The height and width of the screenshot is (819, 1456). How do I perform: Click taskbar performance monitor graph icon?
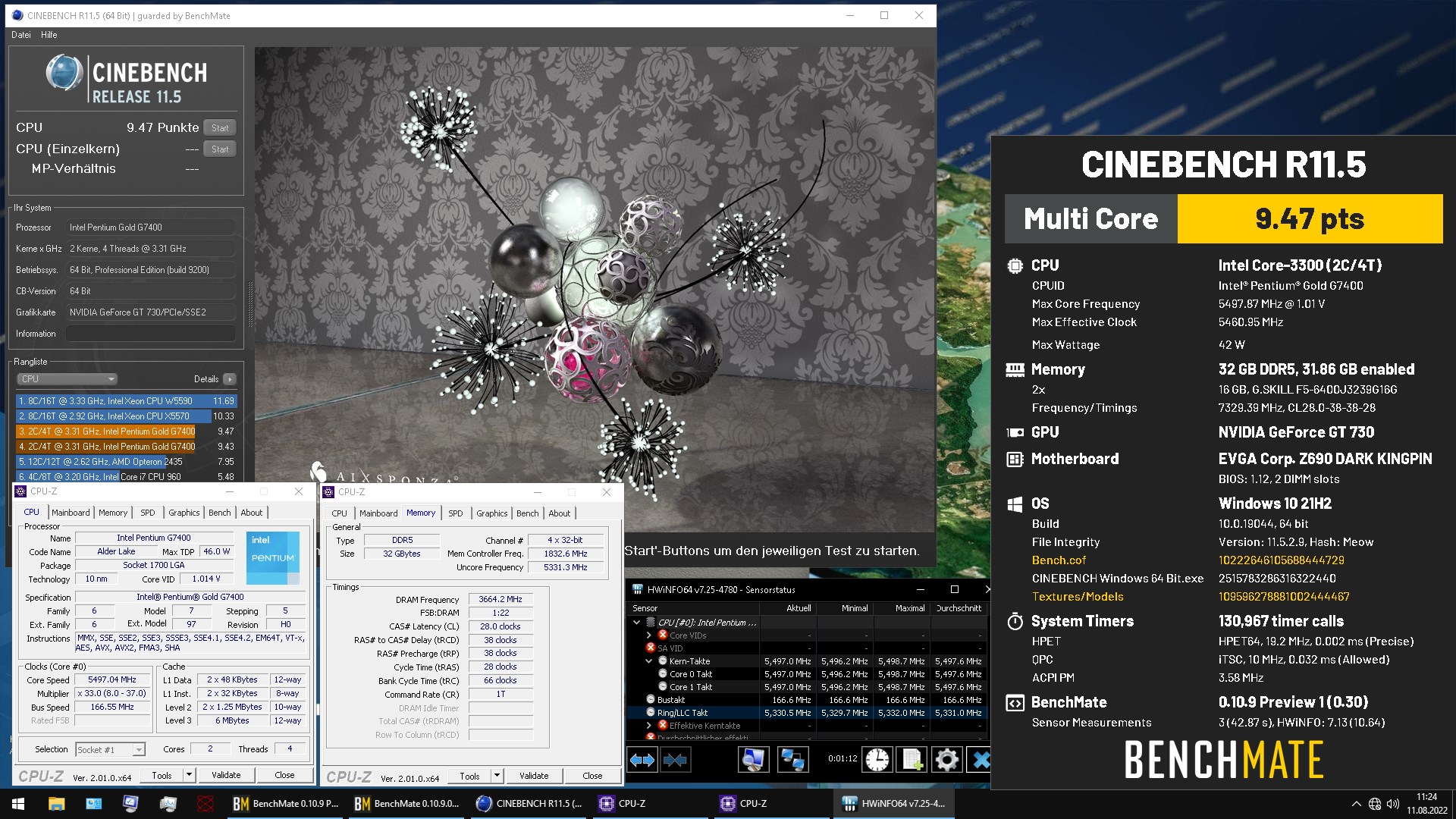click(x=168, y=804)
